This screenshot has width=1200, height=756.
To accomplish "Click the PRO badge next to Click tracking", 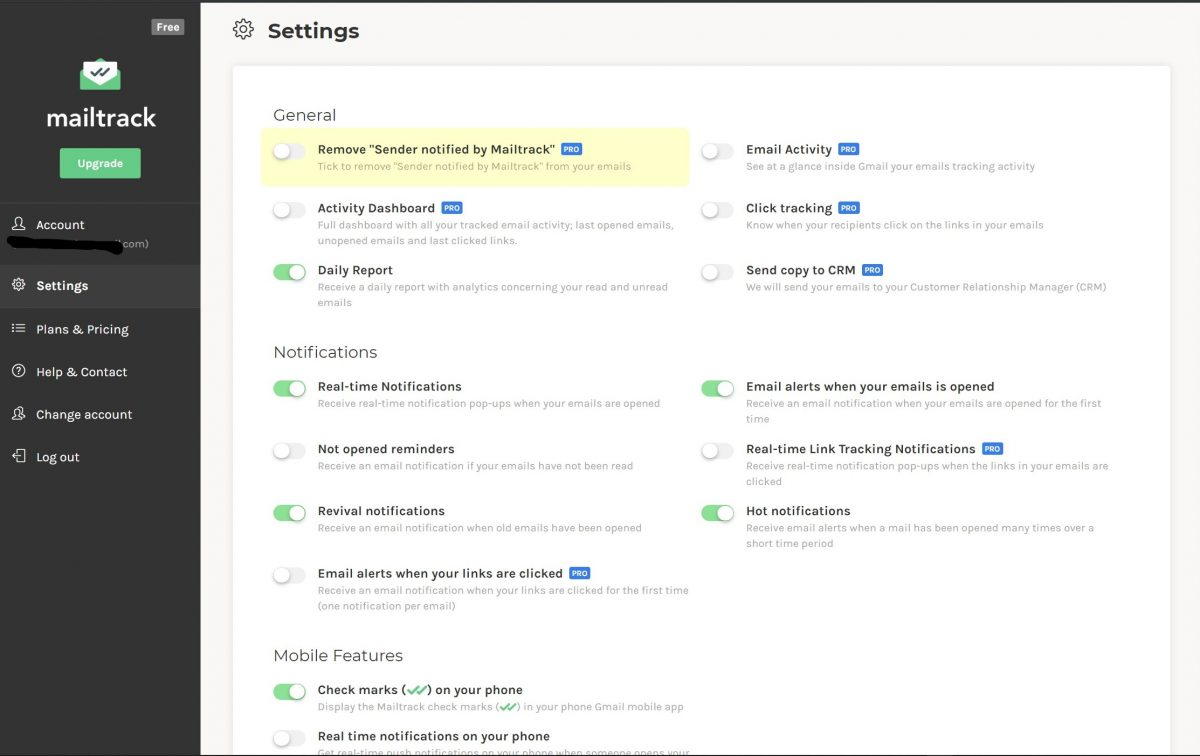I will pyautogui.click(x=849, y=208).
